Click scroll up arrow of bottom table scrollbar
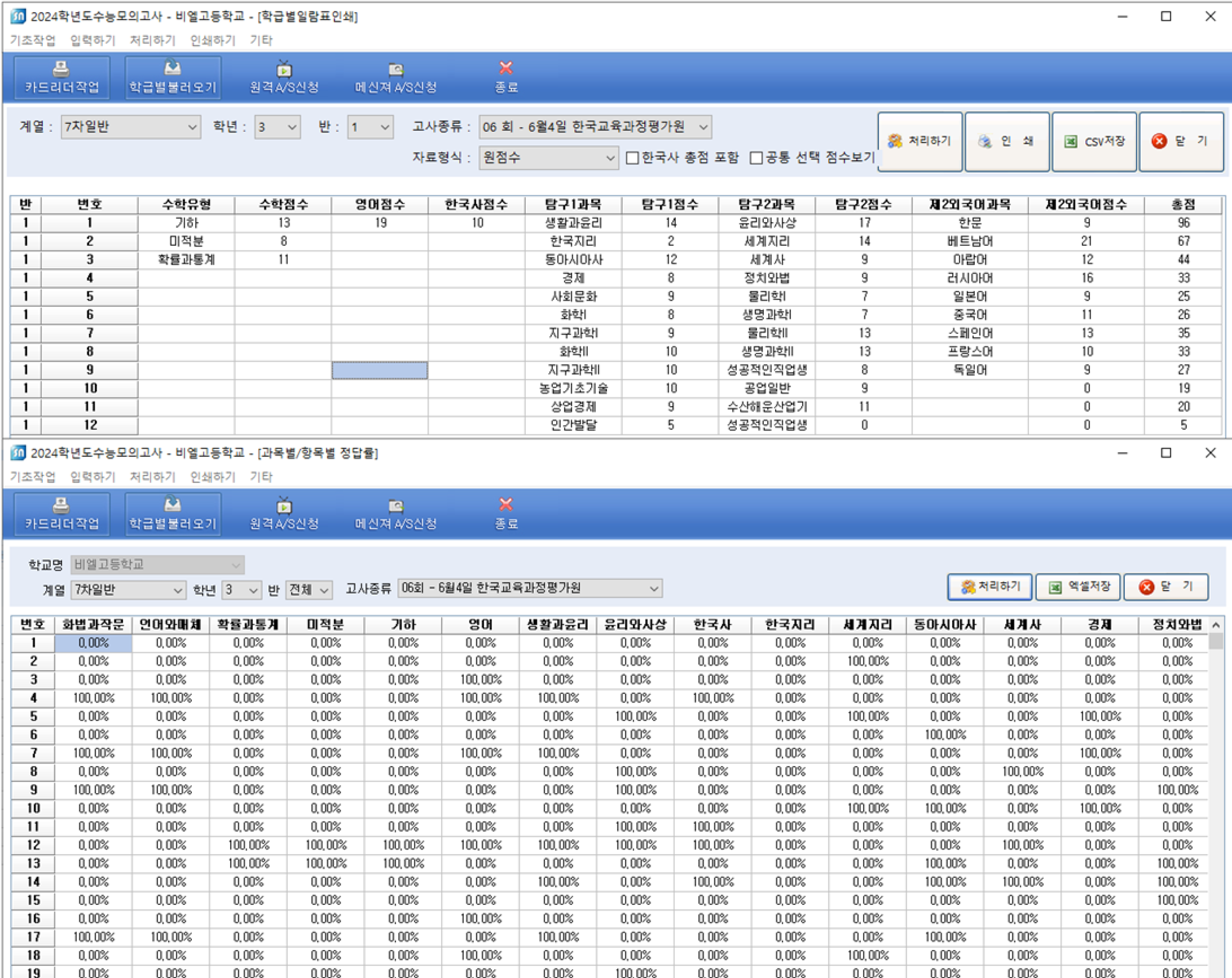The width and height of the screenshot is (1232, 978). click(x=1216, y=625)
